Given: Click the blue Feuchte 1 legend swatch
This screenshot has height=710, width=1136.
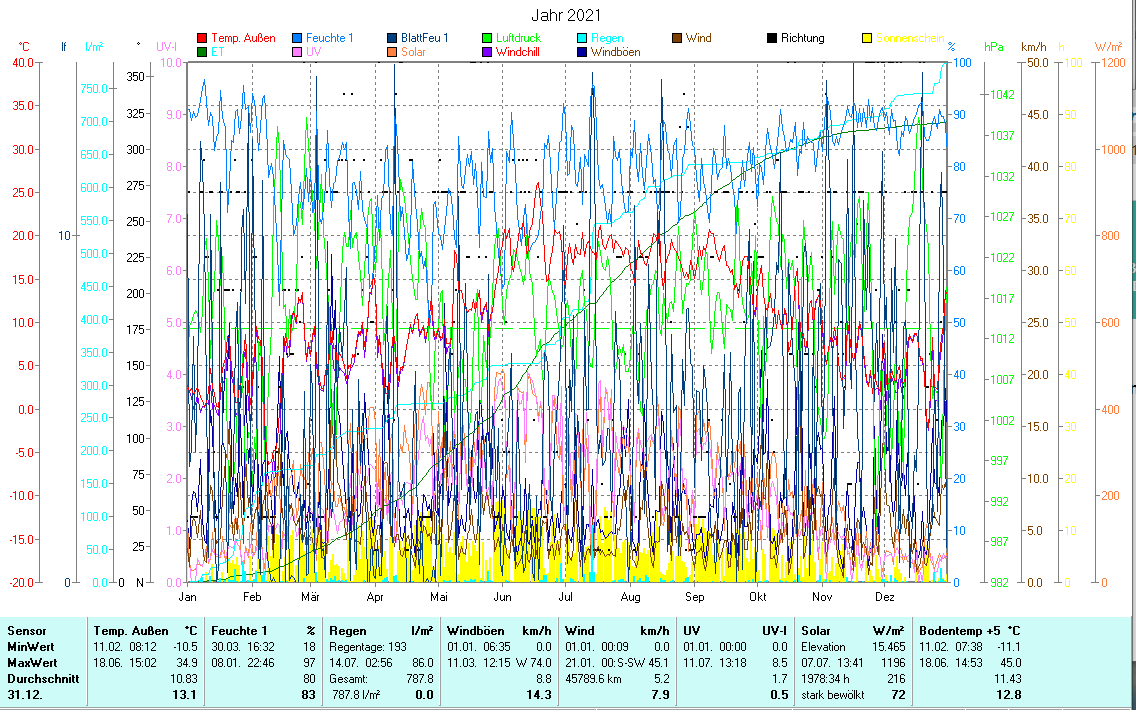Looking at the screenshot, I should click(297, 39).
